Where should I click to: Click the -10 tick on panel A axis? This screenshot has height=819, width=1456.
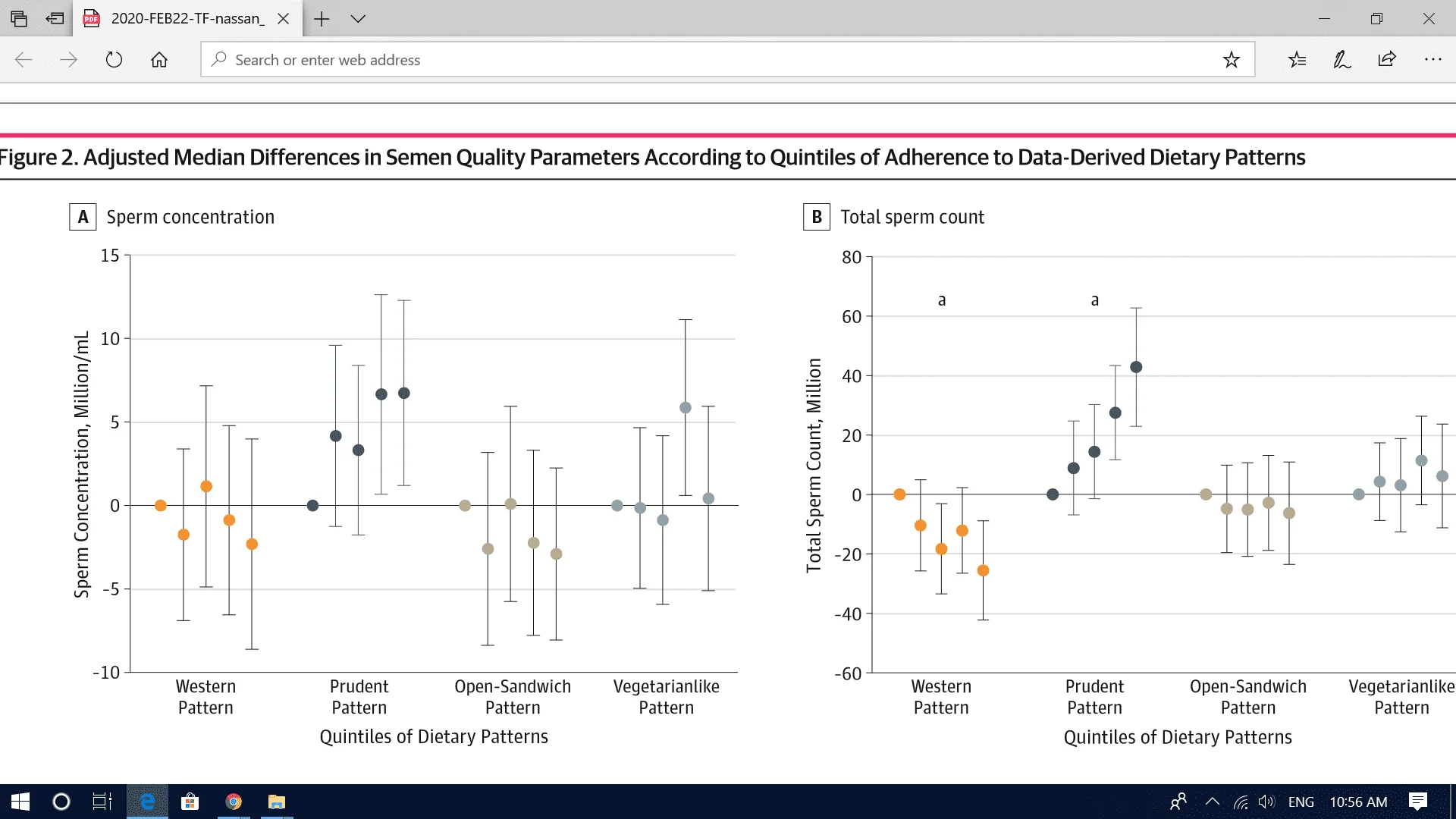[106, 673]
